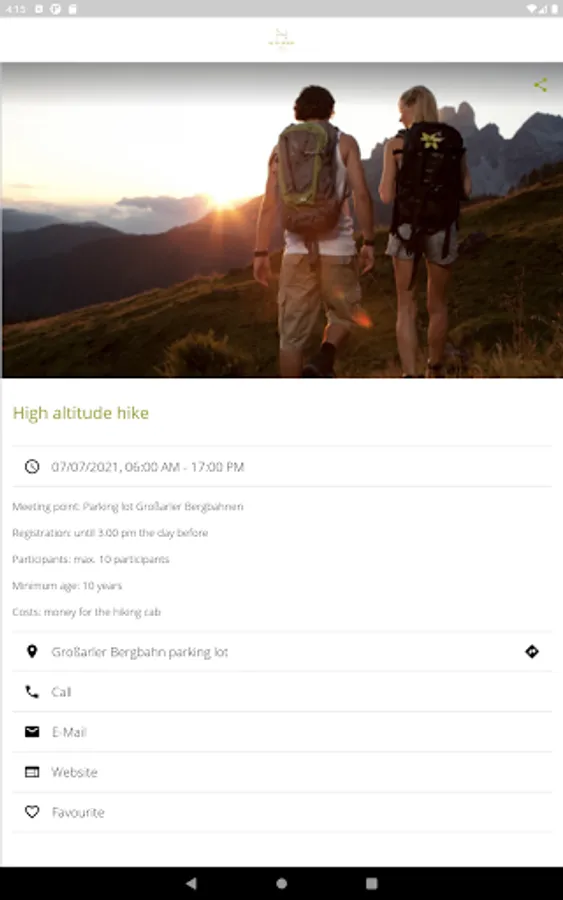Open the hikers header photo
The height and width of the screenshot is (900, 563).
tap(282, 220)
